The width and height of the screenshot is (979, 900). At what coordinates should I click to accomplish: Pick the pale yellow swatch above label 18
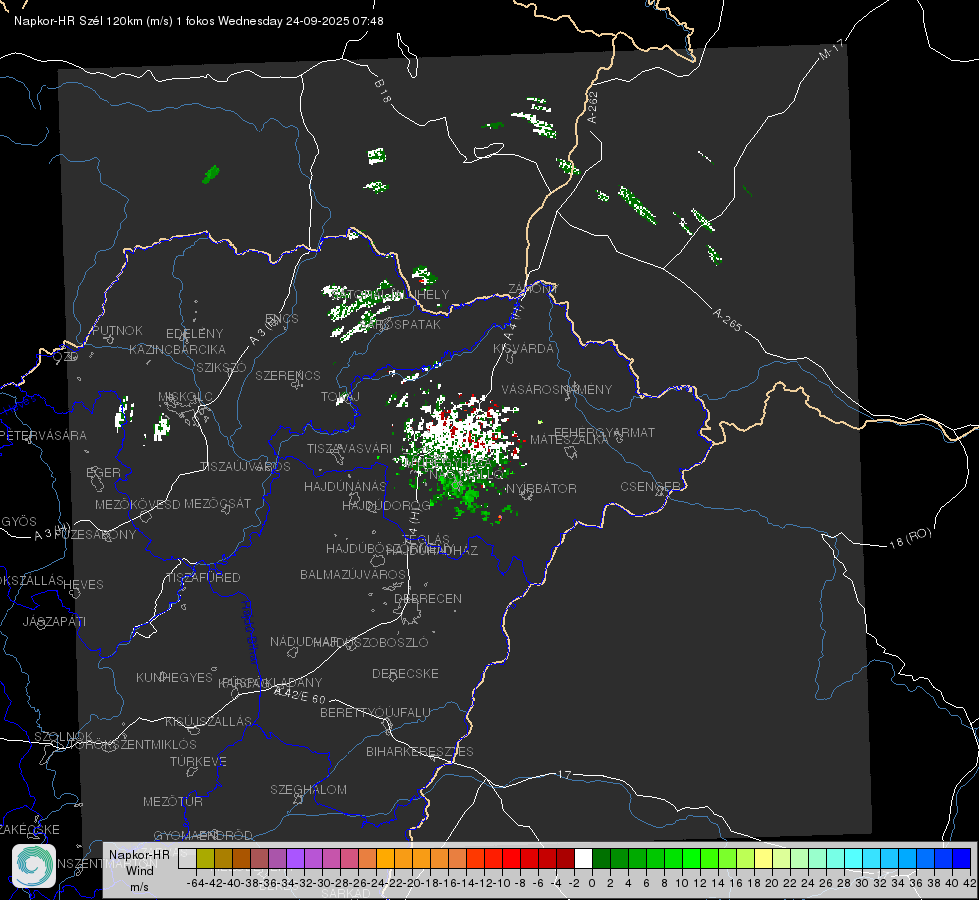coord(763,858)
